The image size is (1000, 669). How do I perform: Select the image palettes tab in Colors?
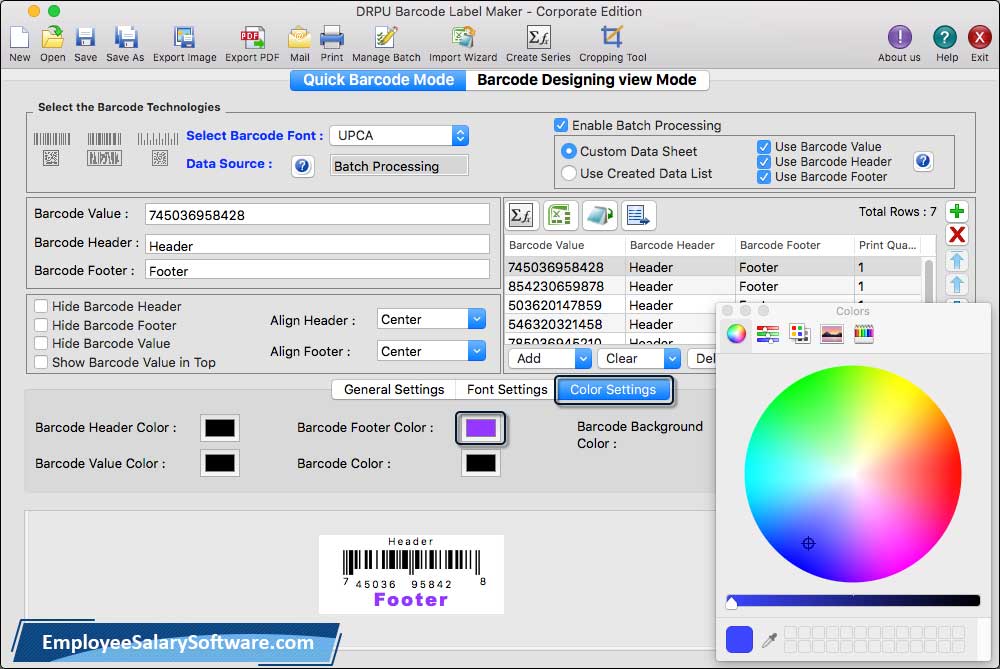click(832, 333)
